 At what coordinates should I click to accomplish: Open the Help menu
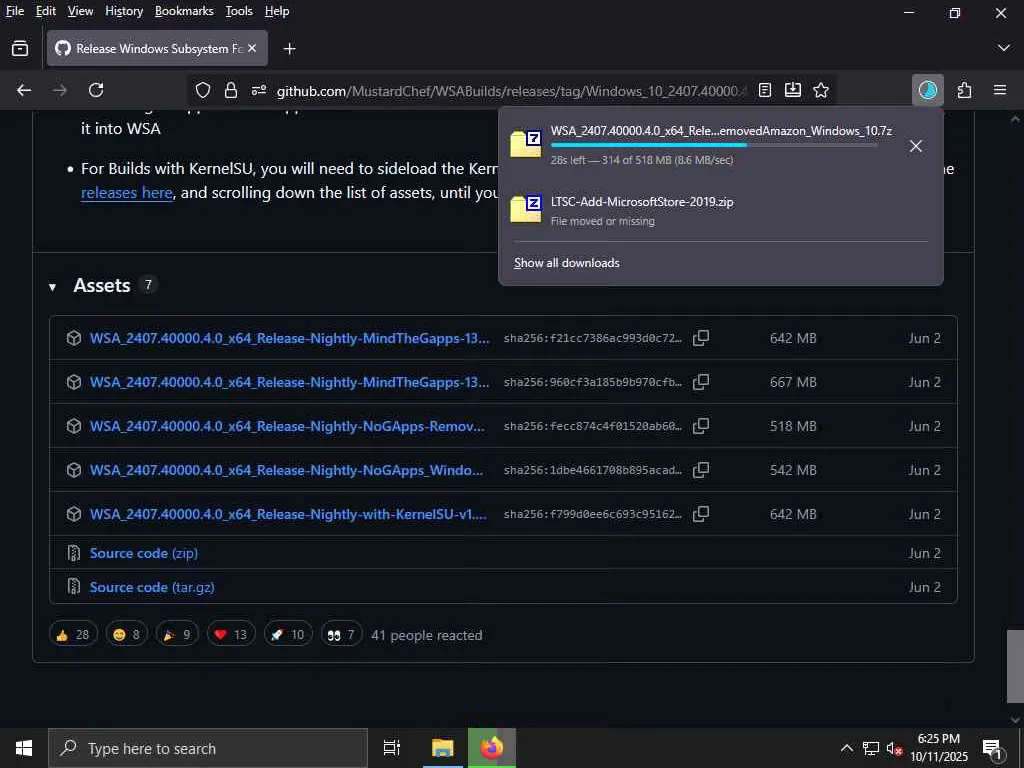(x=277, y=11)
